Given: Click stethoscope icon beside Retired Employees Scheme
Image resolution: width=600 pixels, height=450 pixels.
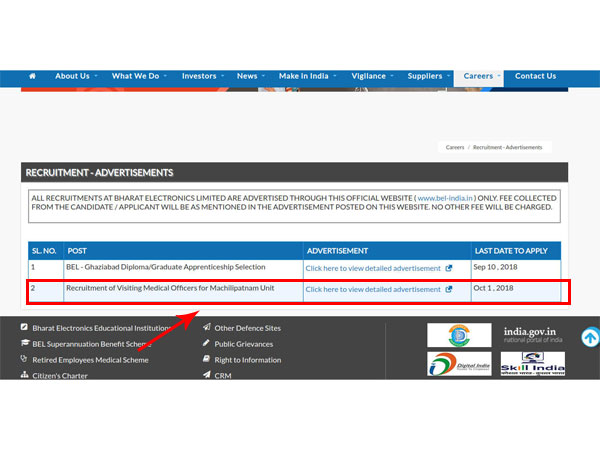Looking at the screenshot, I should point(24,359).
